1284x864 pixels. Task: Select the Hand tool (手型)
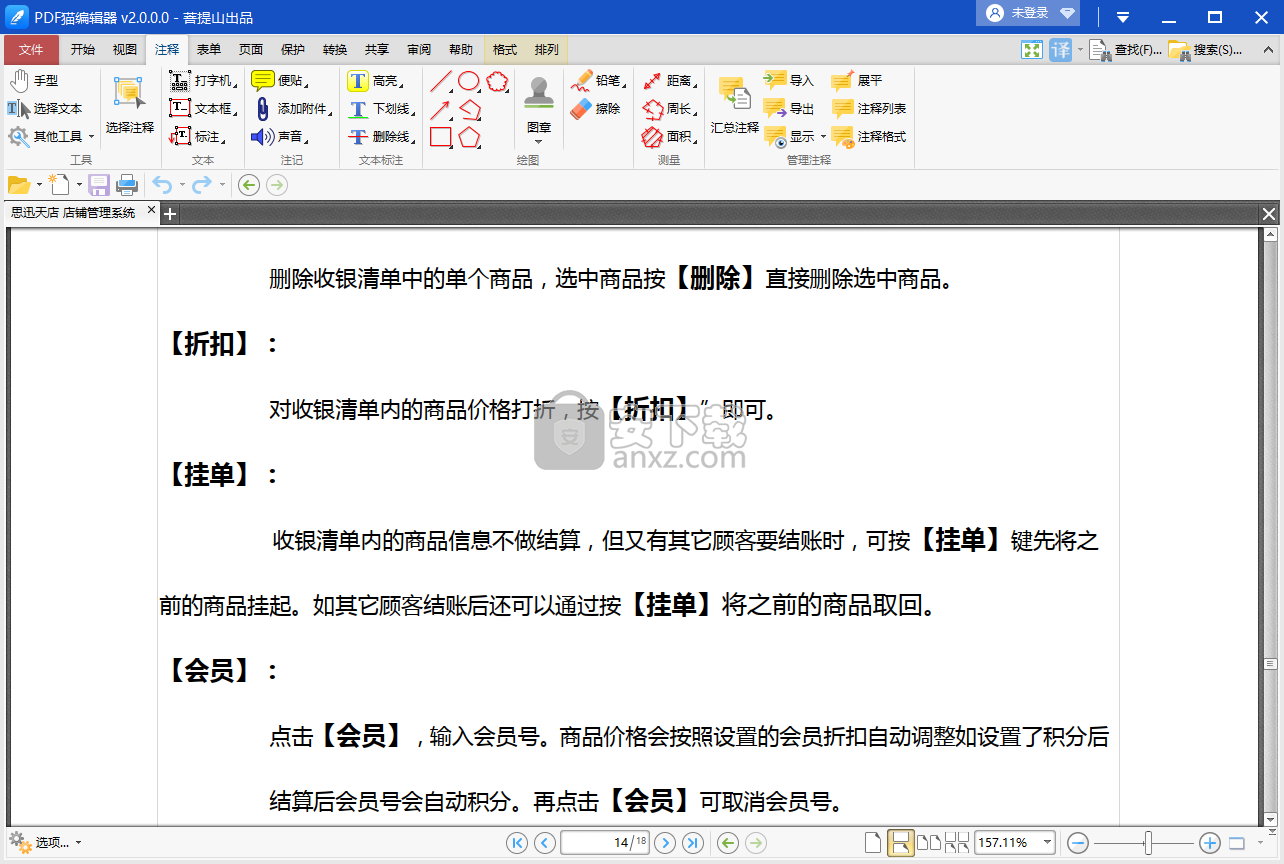[x=34, y=80]
